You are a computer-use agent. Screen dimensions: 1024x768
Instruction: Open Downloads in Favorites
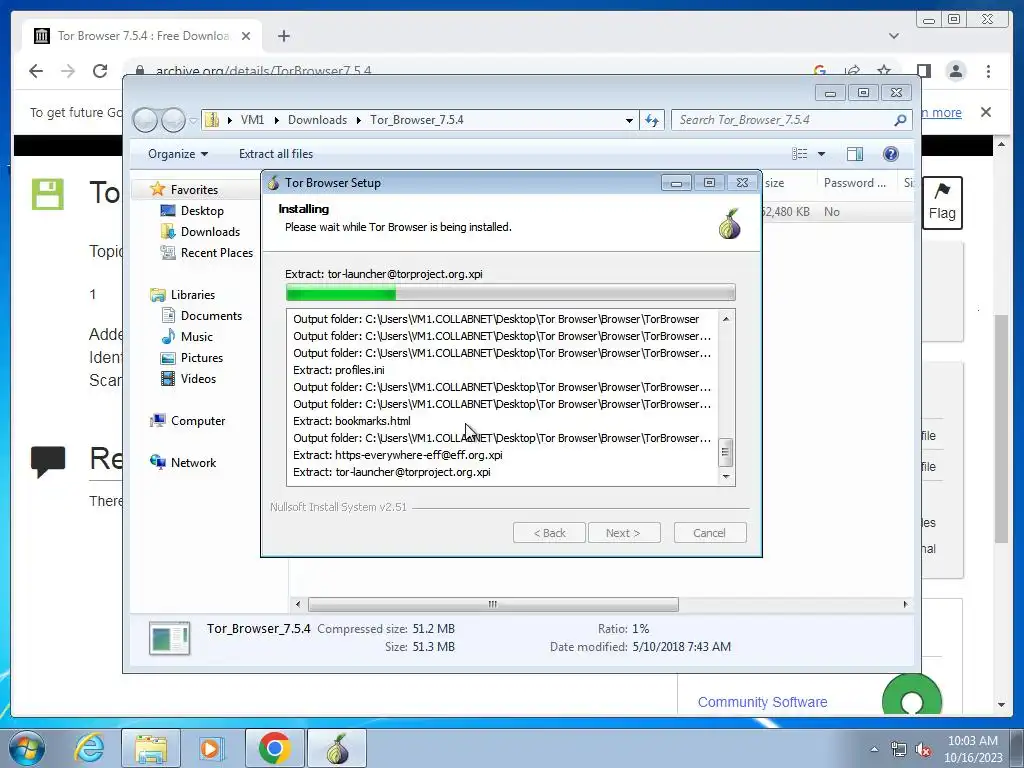pos(210,231)
